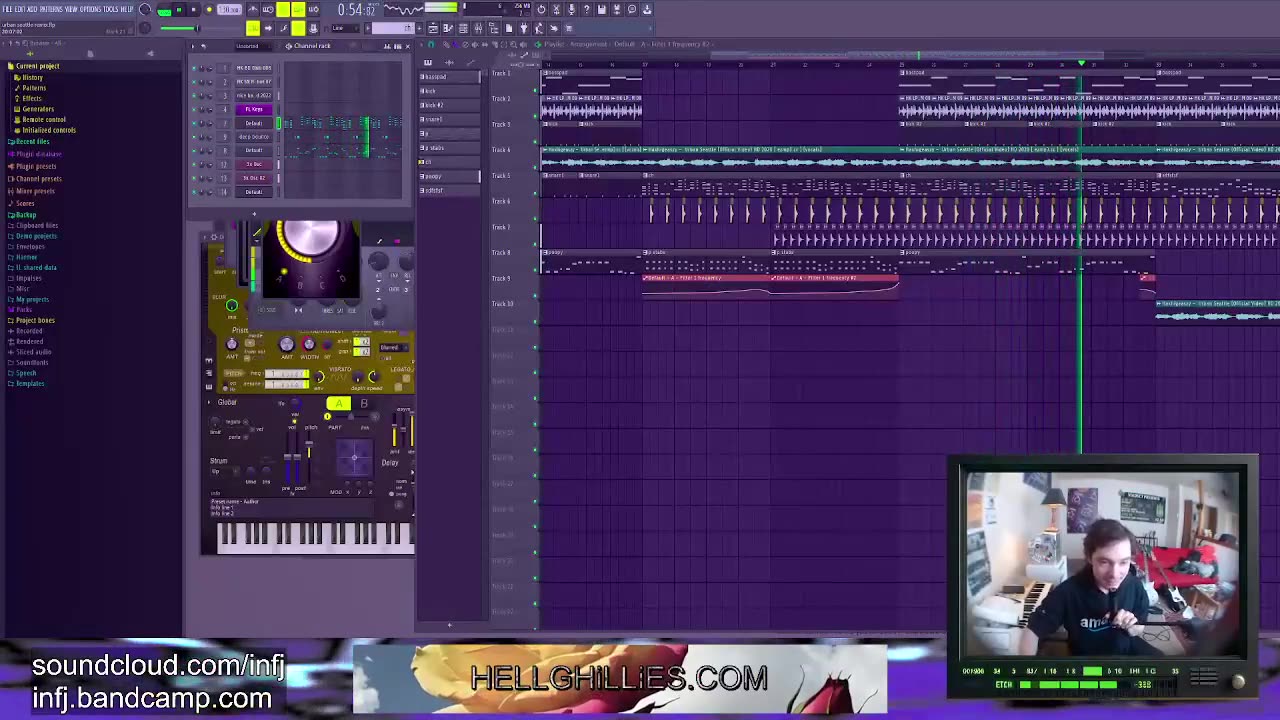
Task: Click the microphone recording icon
Action: pyautogui.click(x=572, y=10)
